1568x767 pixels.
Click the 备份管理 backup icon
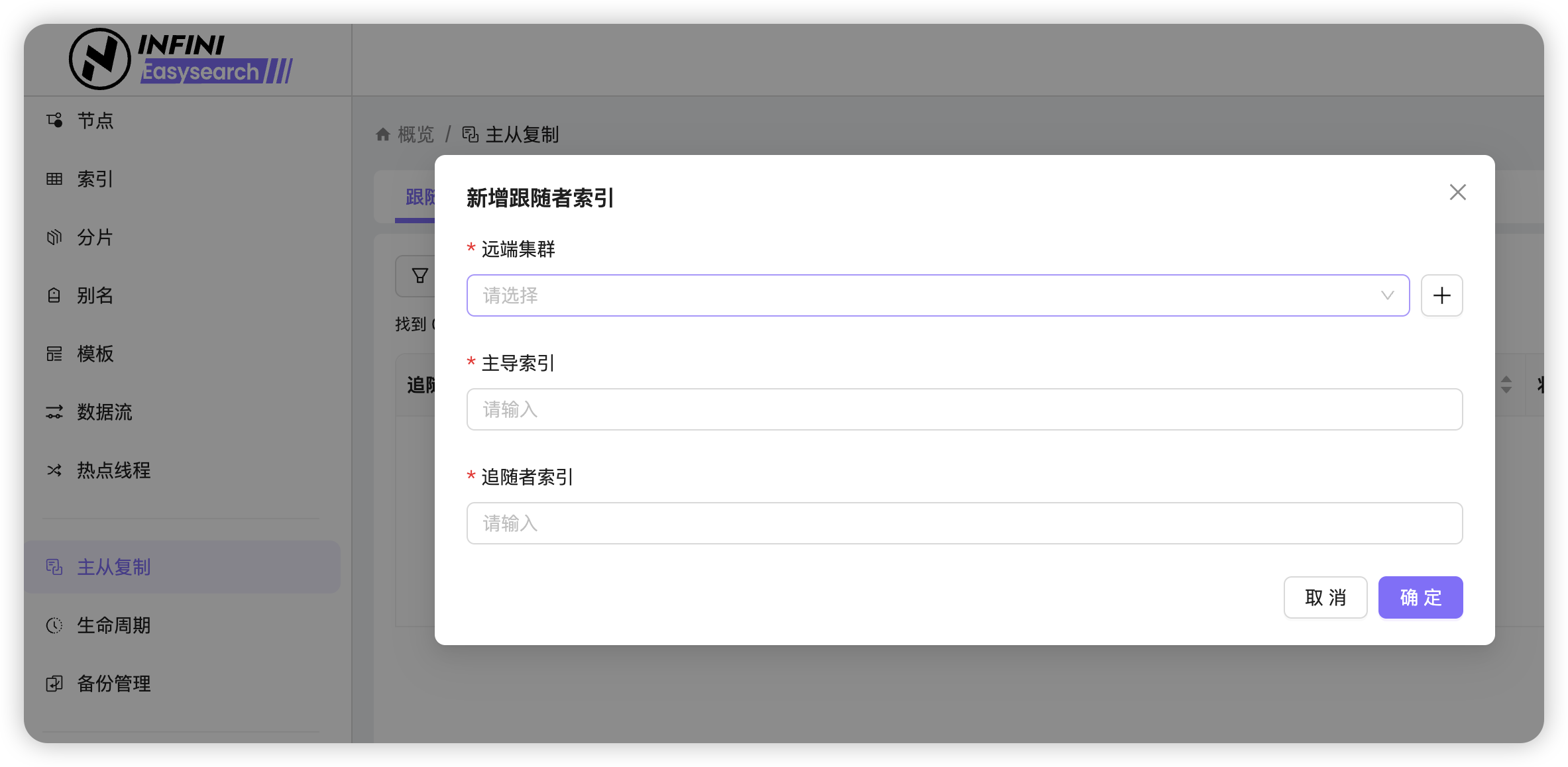tap(54, 684)
